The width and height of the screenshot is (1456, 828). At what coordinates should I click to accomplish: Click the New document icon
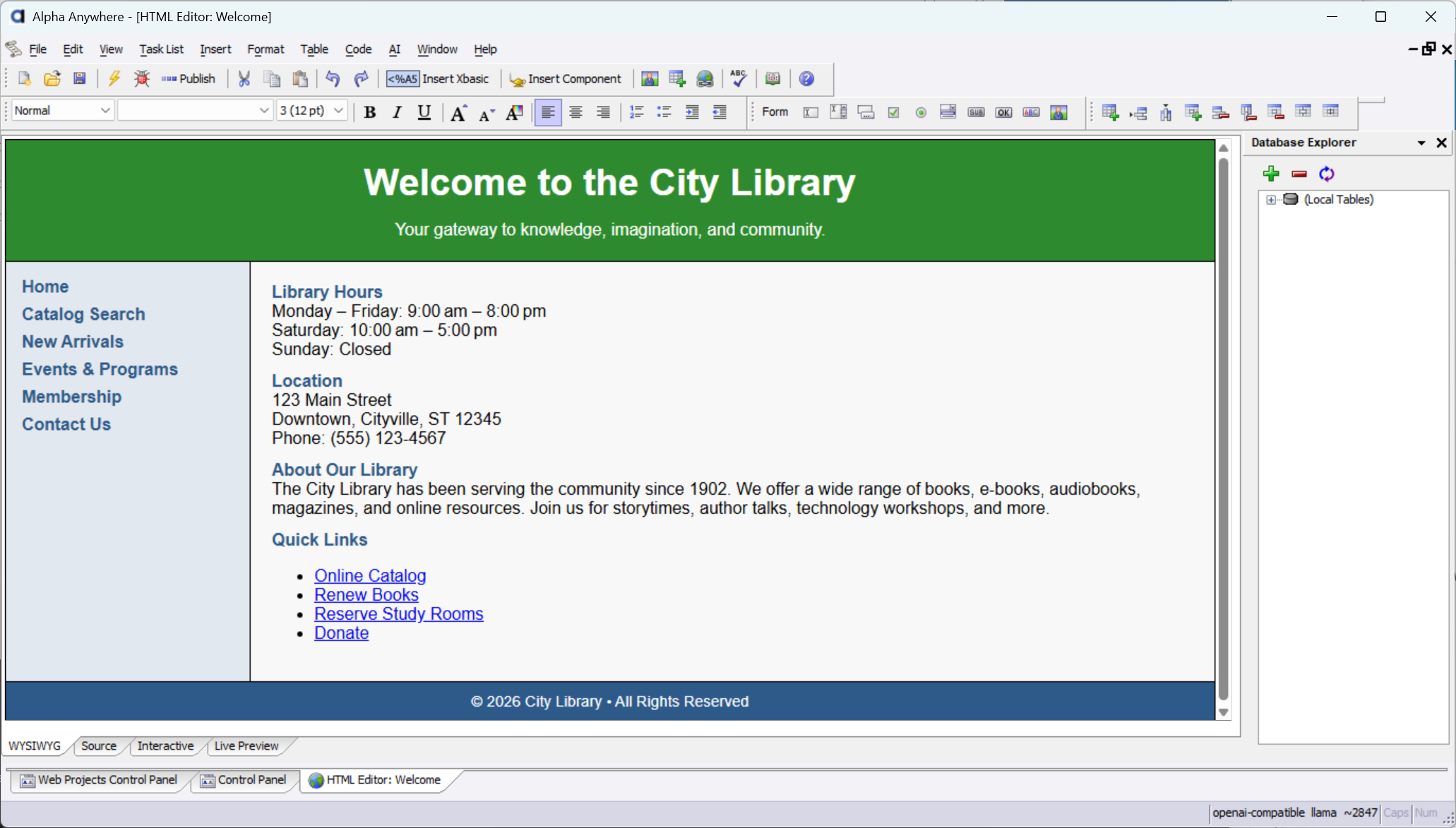click(25, 78)
